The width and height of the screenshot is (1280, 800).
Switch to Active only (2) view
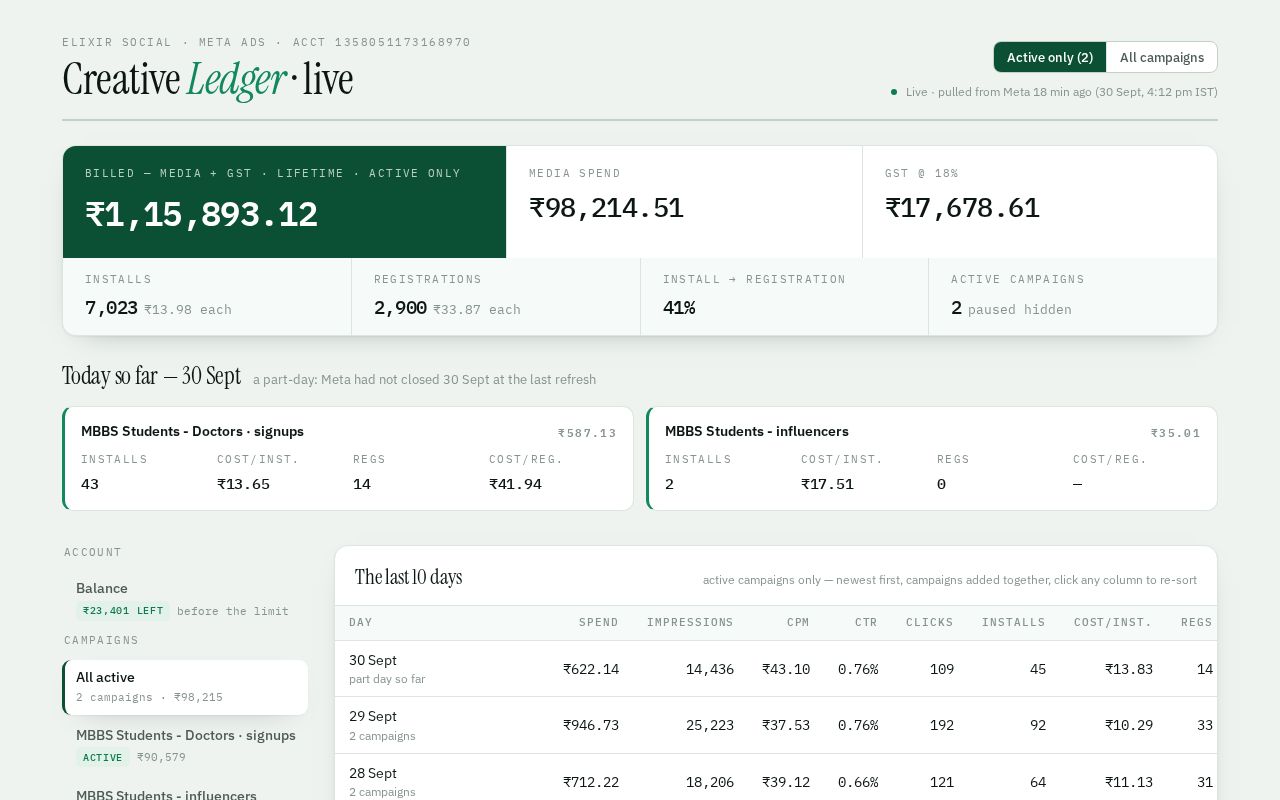(1050, 57)
